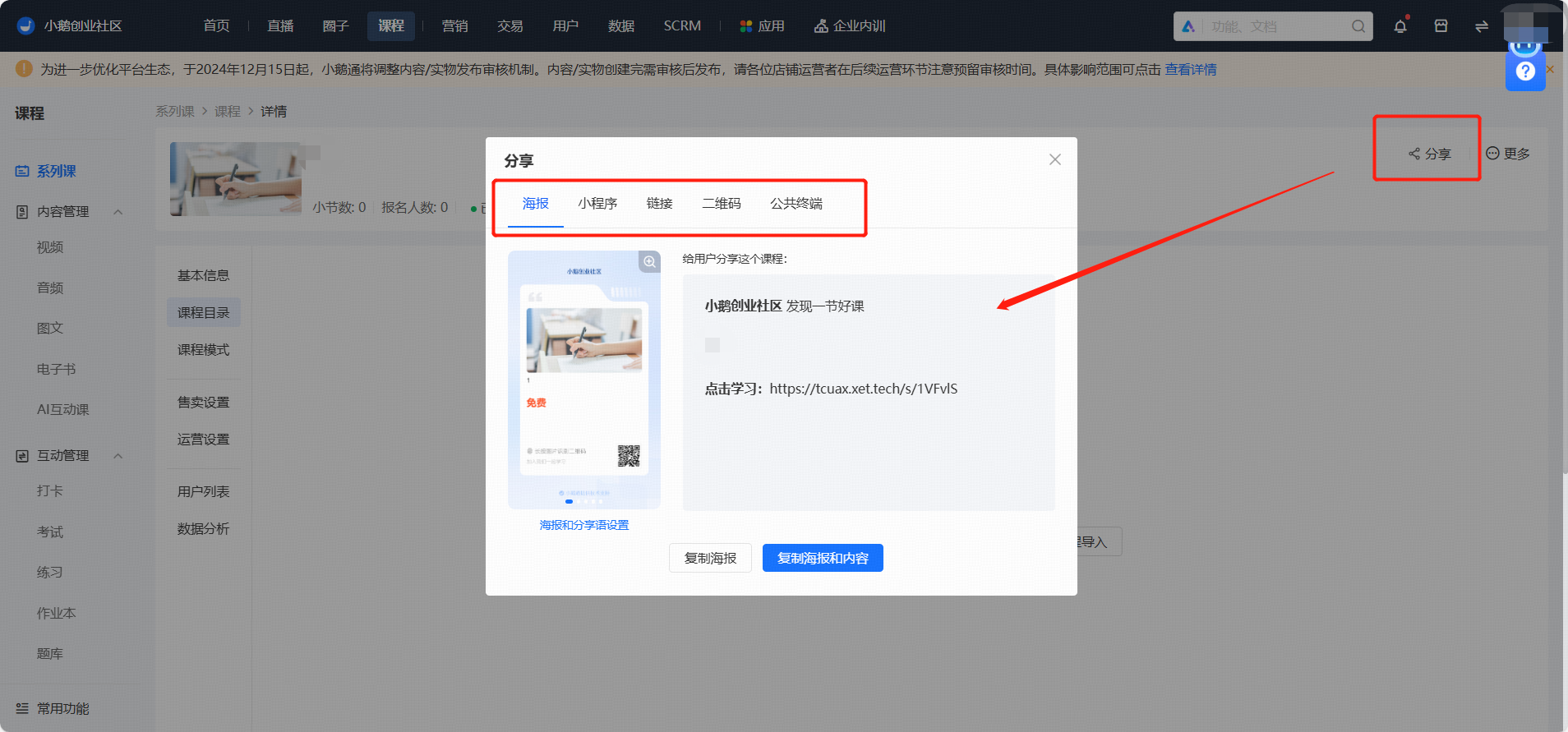1568x732 pixels.
Task: Click 课程 in the breadcrumb
Action: [228, 112]
